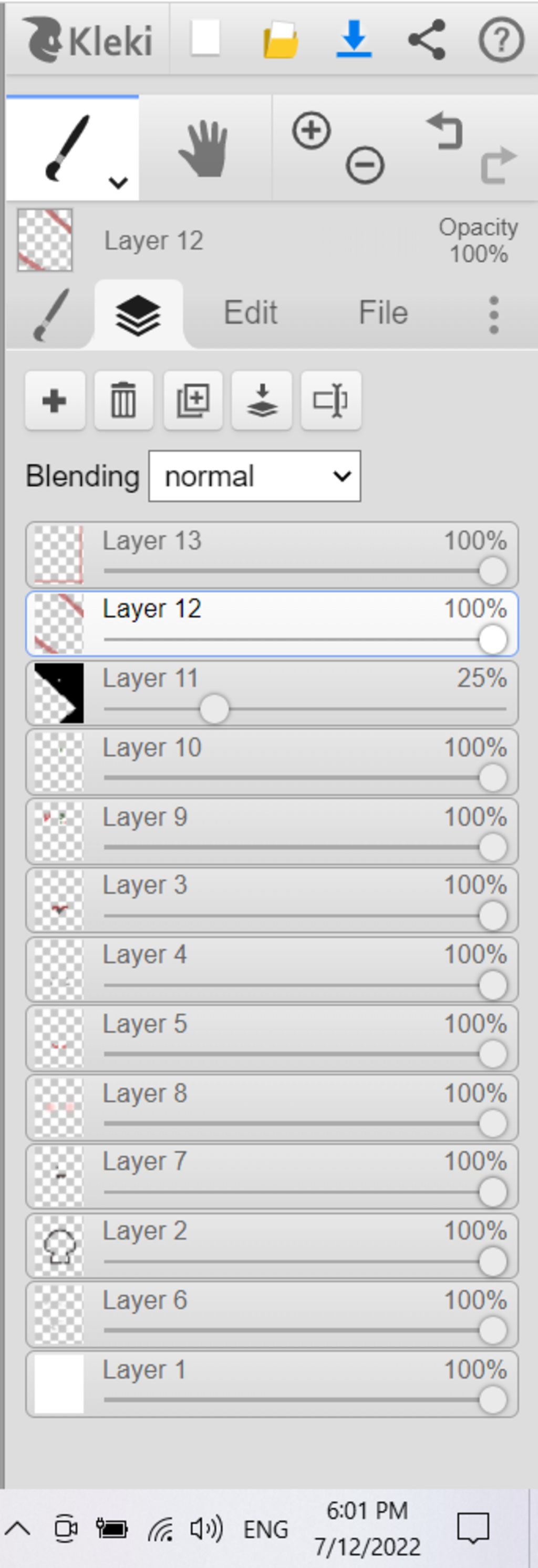The image size is (538, 1568).
Task: Merge layer down with the arrow-stack icon
Action: click(x=262, y=401)
